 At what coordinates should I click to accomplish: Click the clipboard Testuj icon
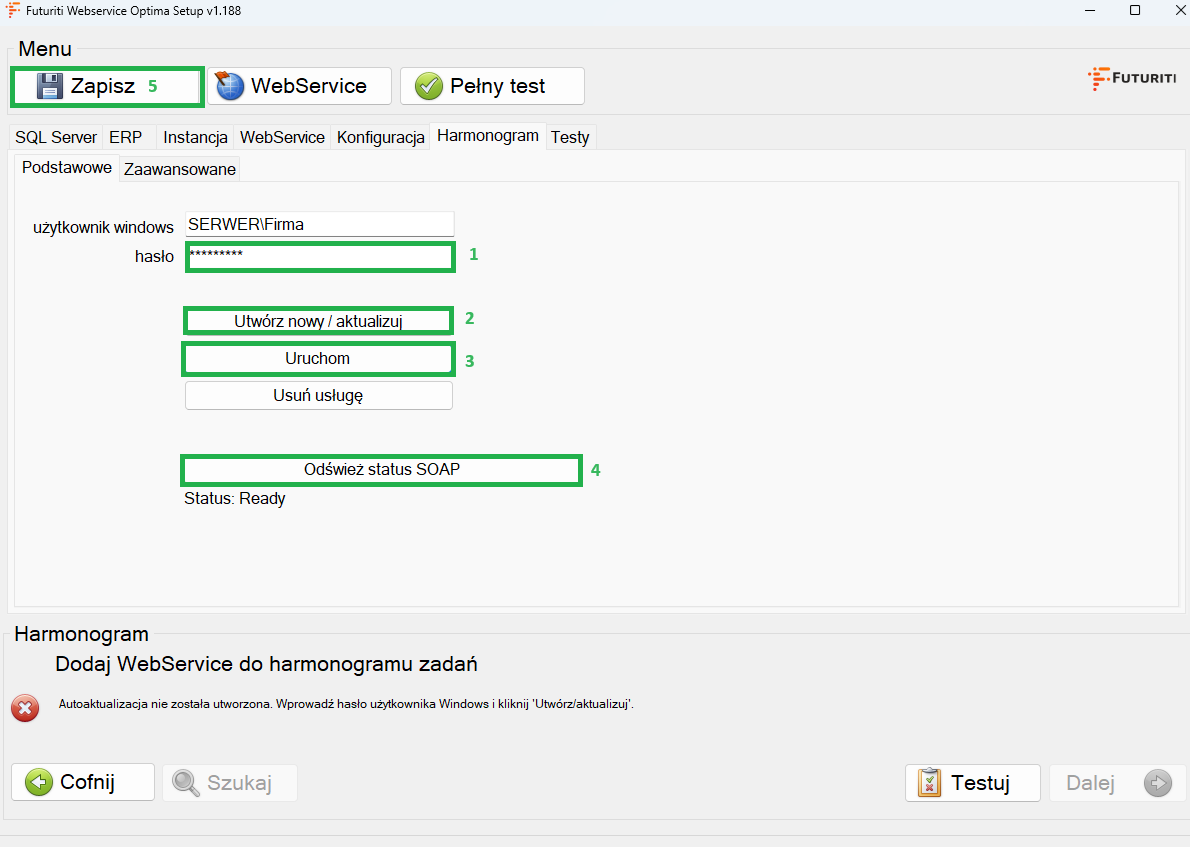929,783
